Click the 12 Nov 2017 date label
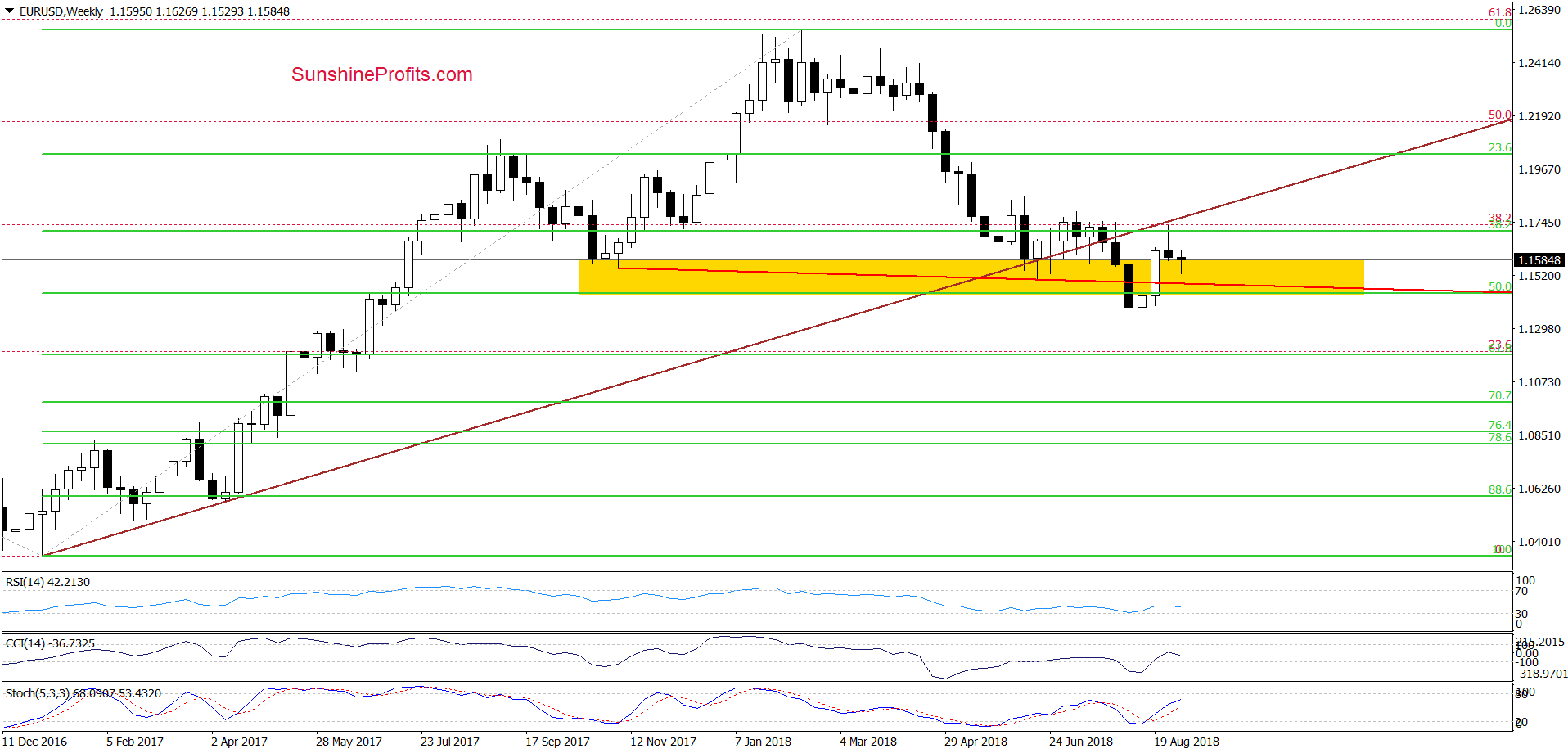 [x=663, y=742]
